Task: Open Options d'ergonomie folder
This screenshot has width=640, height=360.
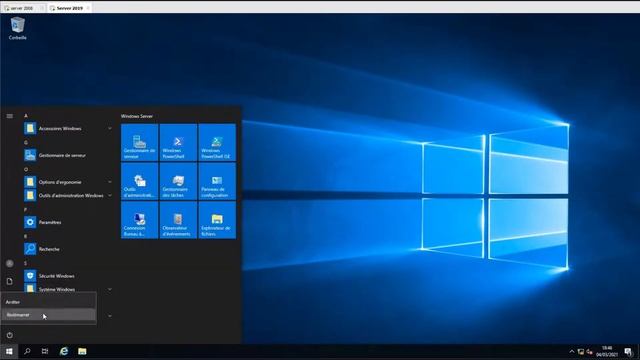Action: coord(68,182)
